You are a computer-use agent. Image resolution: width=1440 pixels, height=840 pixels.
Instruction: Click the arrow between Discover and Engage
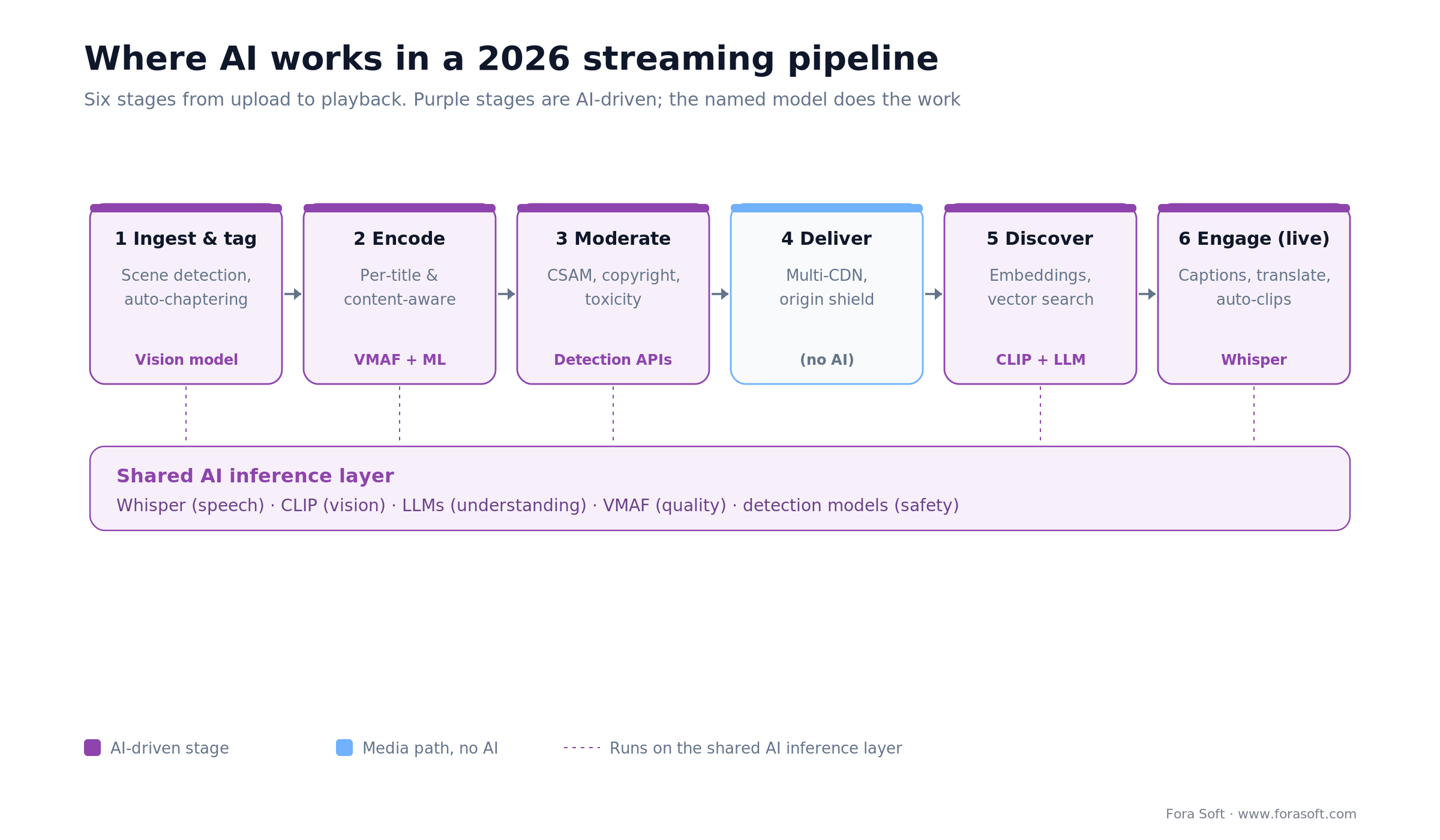[x=1147, y=294]
